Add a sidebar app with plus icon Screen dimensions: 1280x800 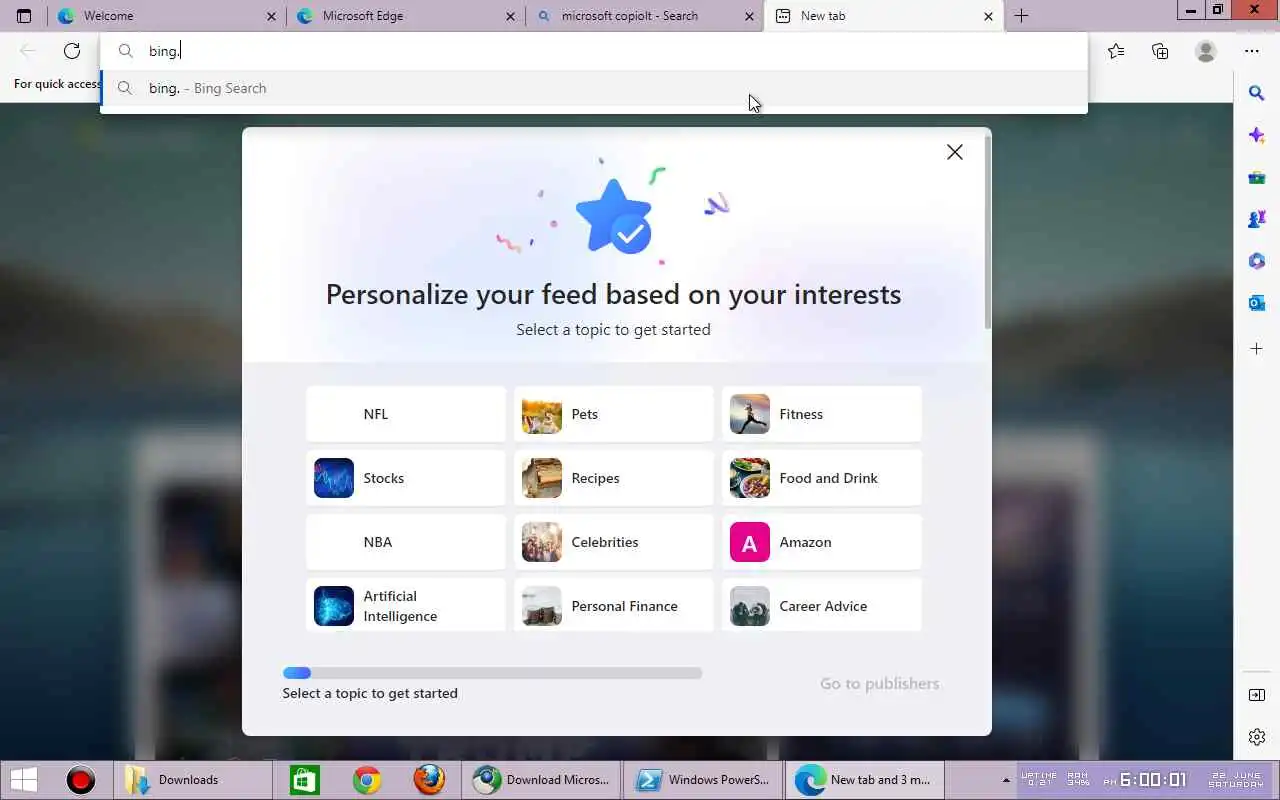coord(1257,349)
